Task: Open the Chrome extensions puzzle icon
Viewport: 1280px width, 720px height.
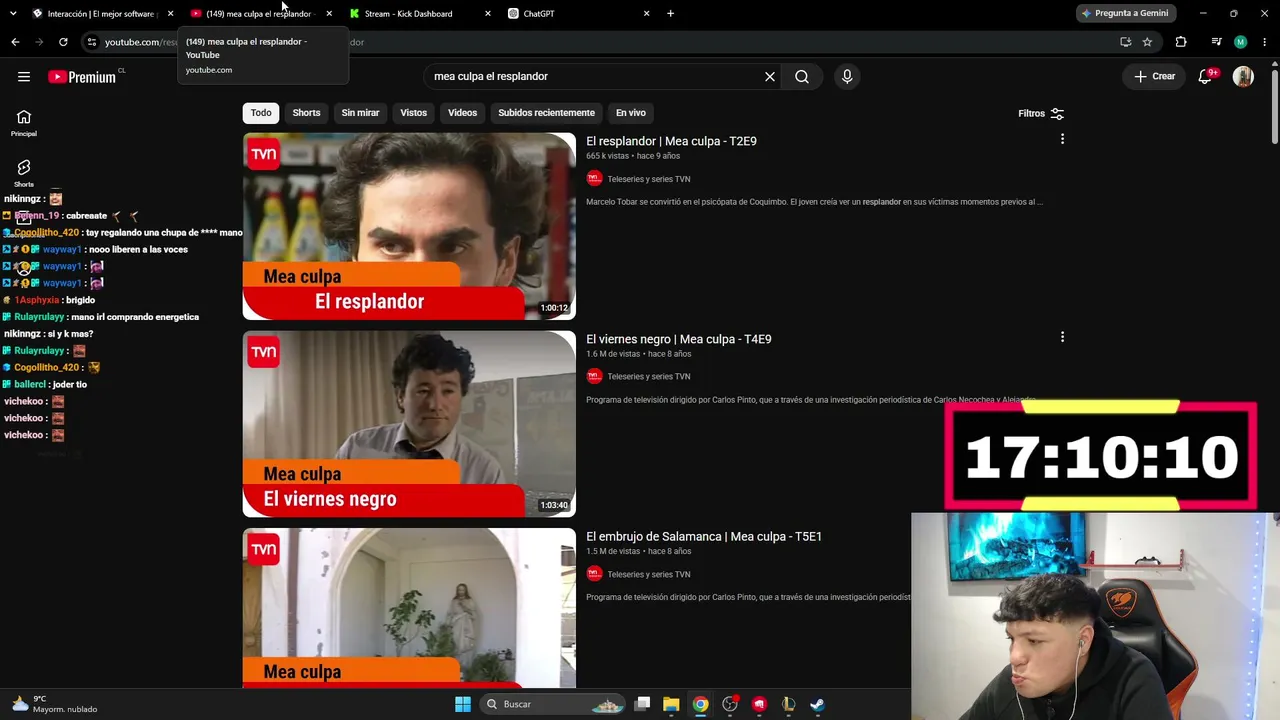Action: (x=1181, y=42)
